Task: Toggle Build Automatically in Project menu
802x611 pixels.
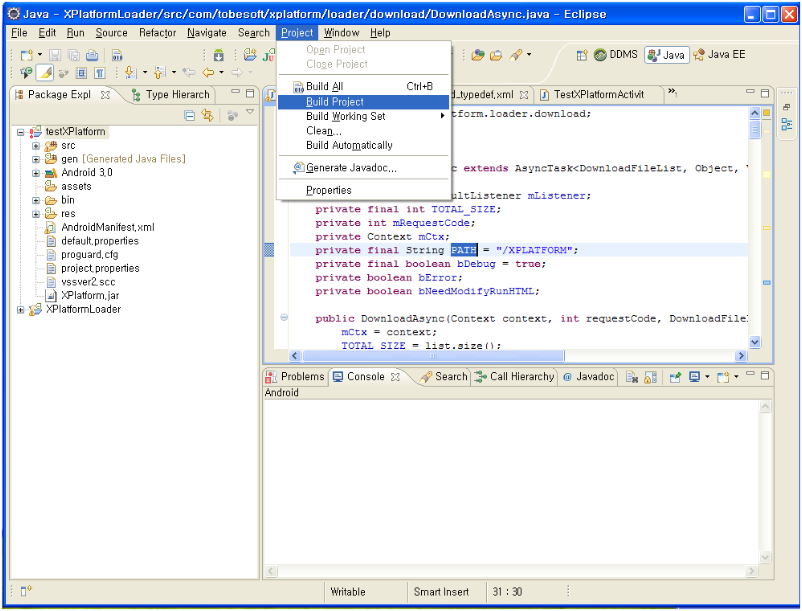Action: [x=364, y=145]
